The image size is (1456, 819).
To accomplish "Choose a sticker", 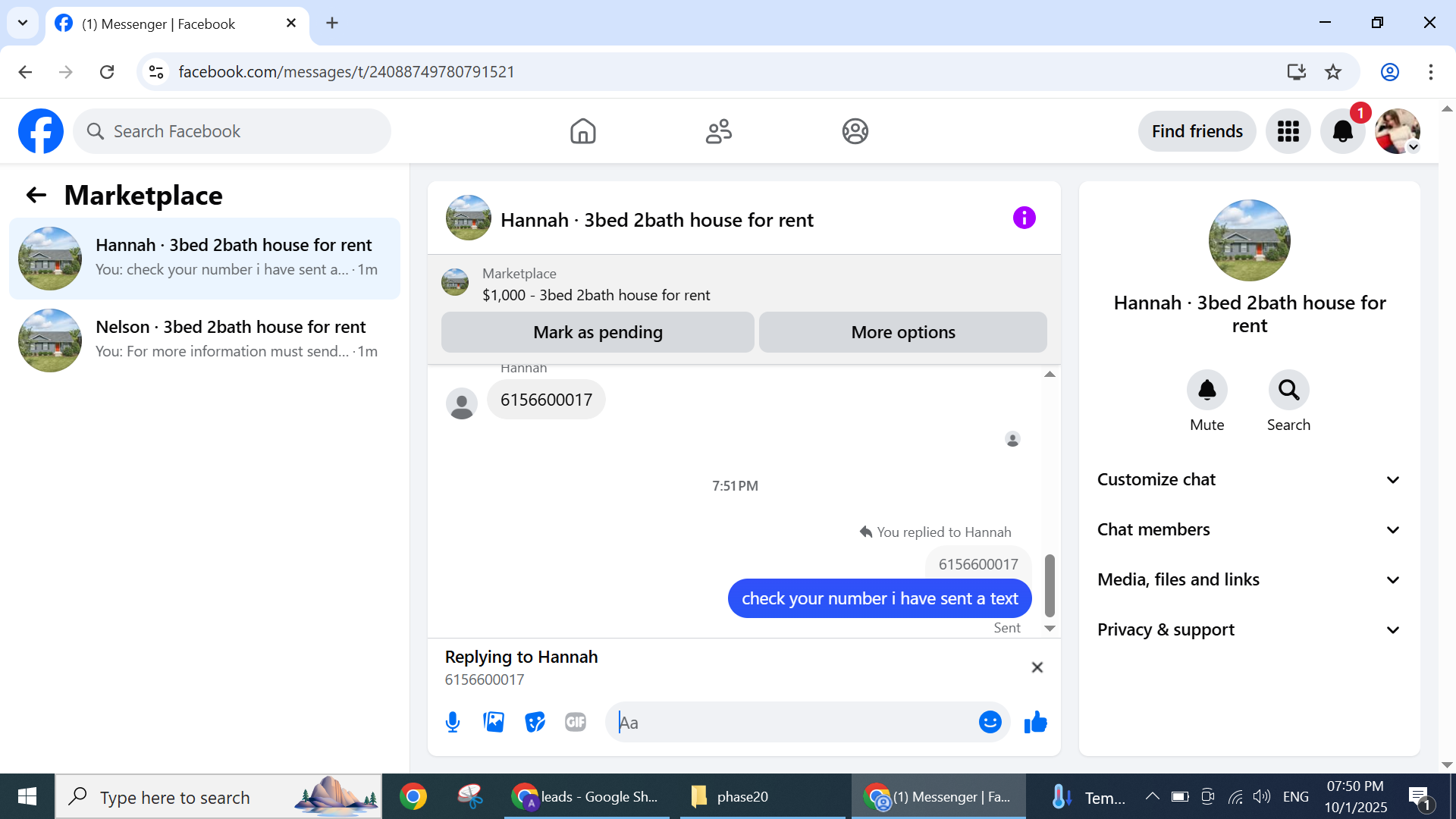I will (x=535, y=722).
